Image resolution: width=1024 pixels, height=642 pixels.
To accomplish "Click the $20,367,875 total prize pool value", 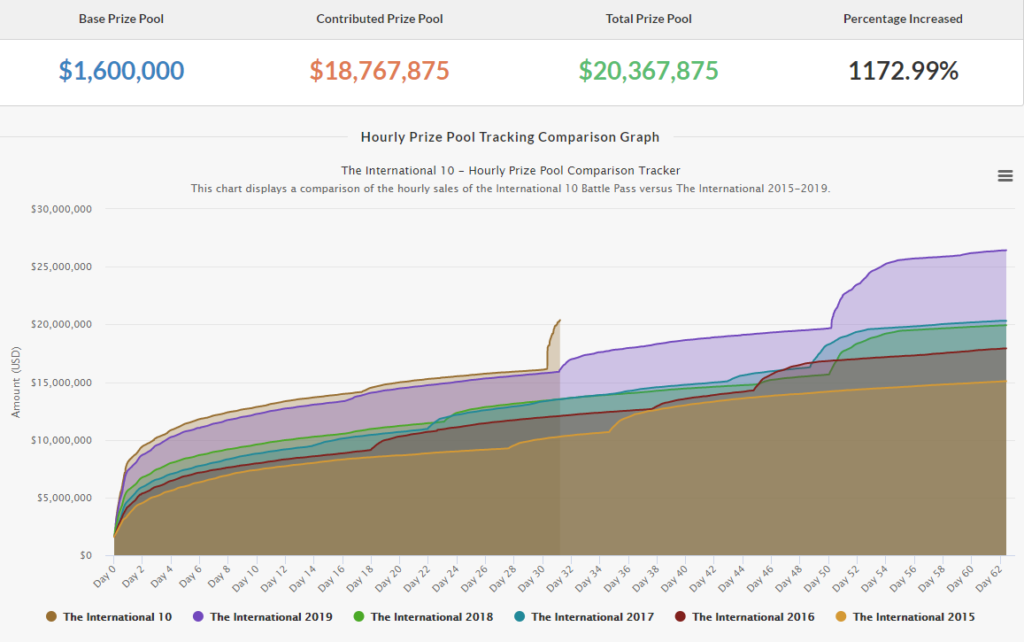I will coord(648,71).
